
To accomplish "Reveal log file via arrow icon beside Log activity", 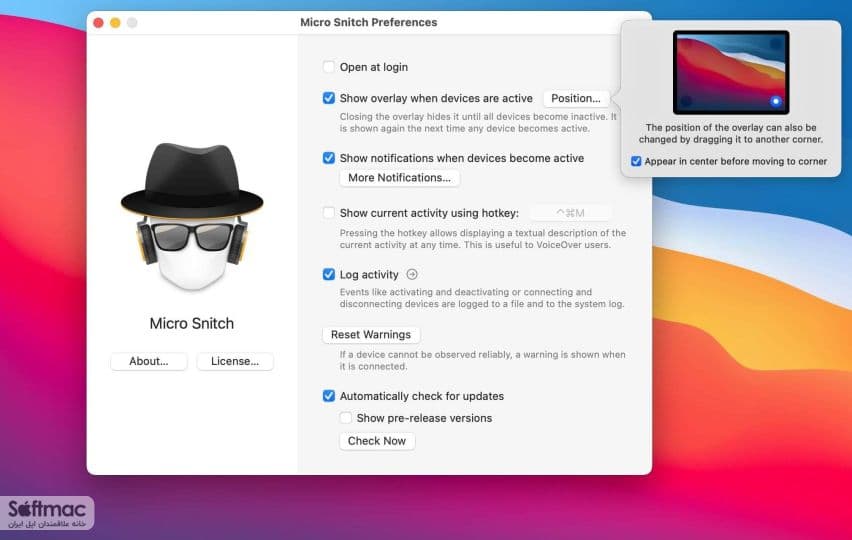I will point(412,274).
